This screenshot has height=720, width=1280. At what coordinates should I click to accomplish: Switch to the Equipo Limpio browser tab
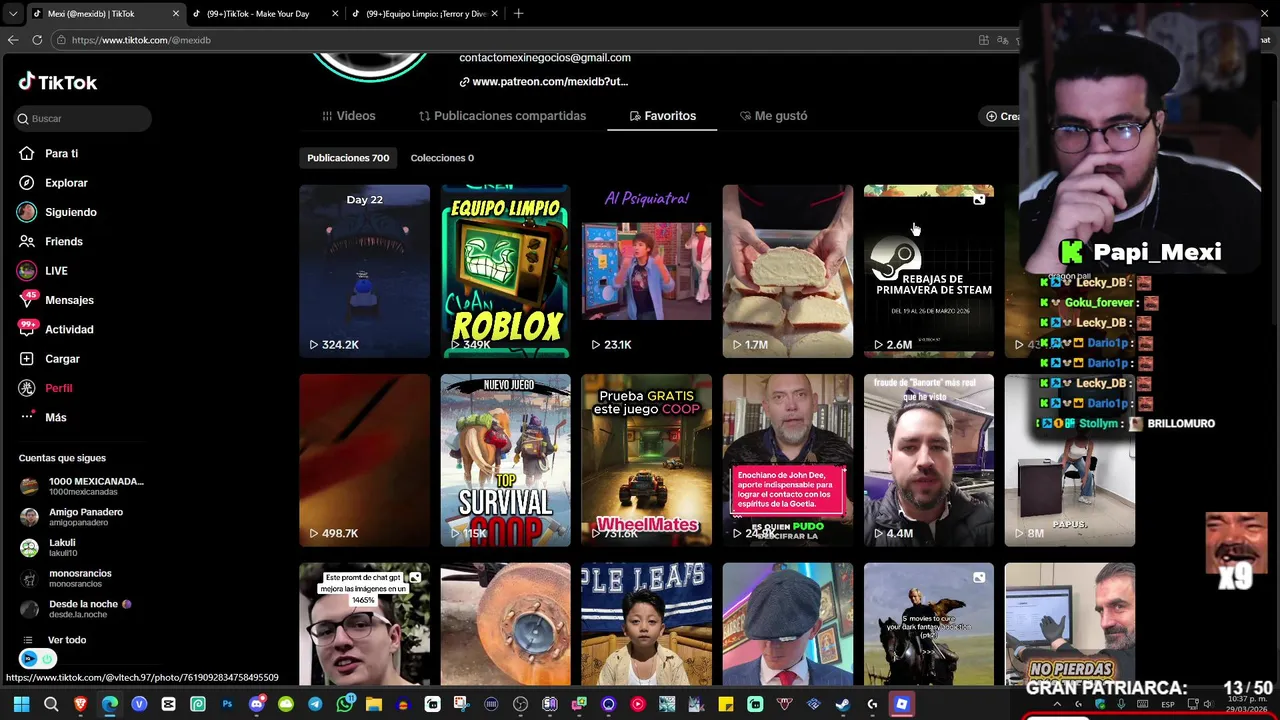coord(425,14)
